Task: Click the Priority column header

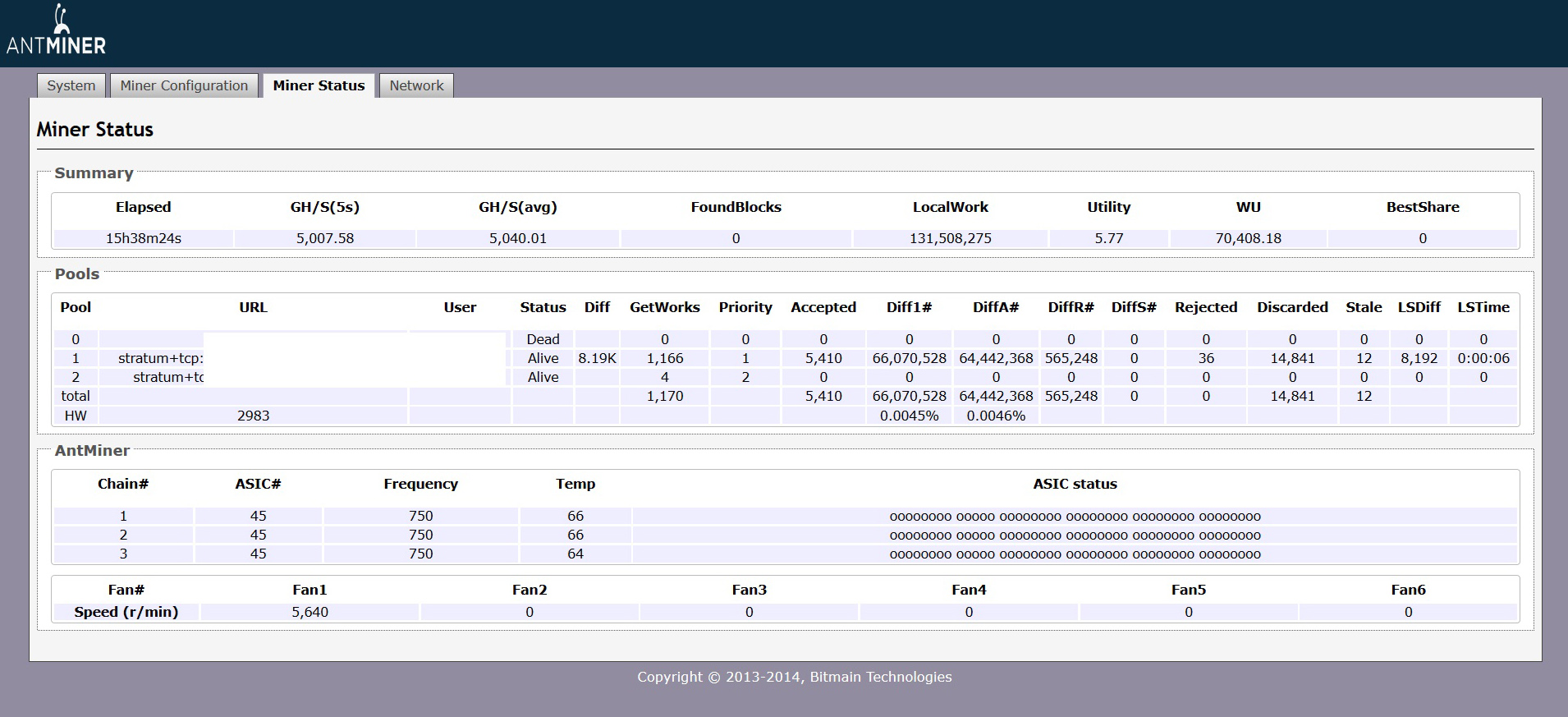Action: click(745, 307)
